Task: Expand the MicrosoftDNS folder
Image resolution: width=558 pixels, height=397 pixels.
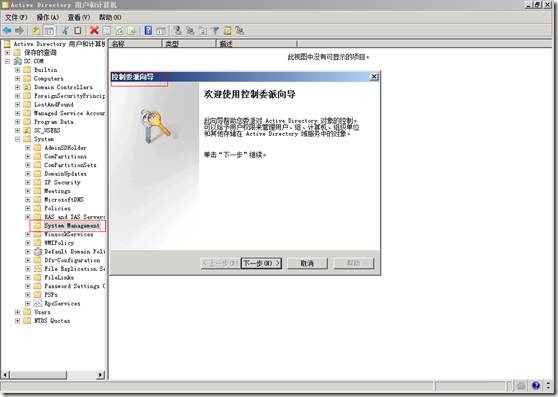Action: [28, 200]
